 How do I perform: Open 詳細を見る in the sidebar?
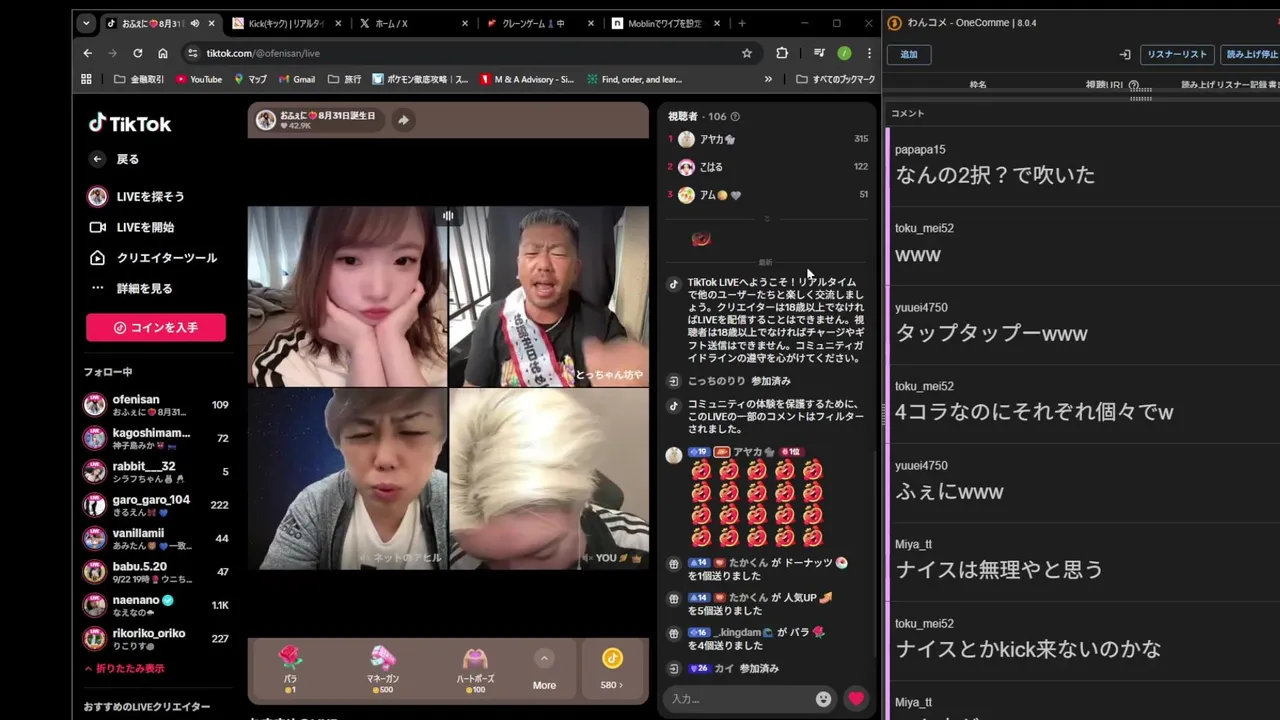coord(144,288)
